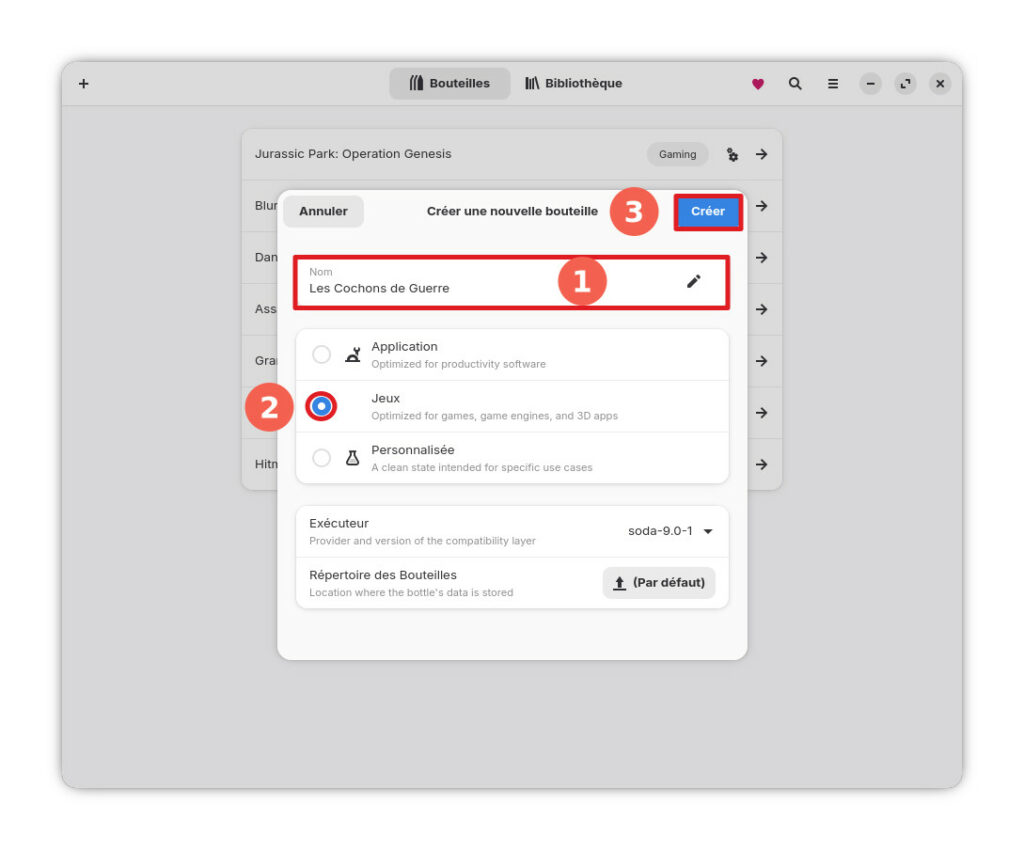The height and width of the screenshot is (850, 1024).
Task: Select the Jeux radio button
Action: pos(321,406)
